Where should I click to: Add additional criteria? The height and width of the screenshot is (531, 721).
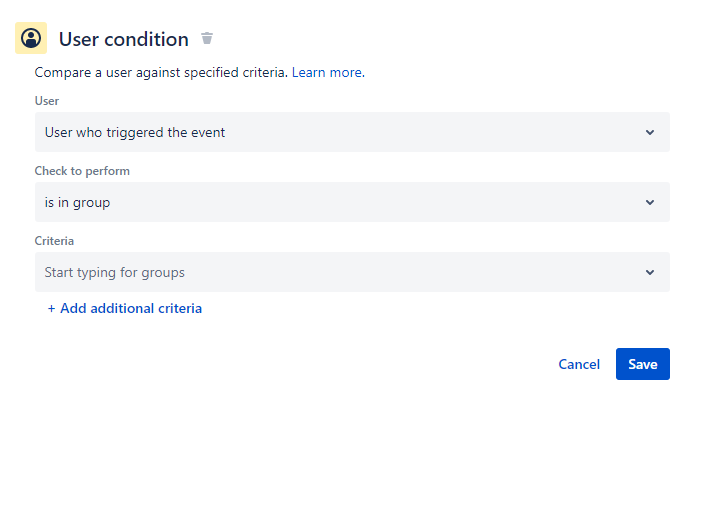click(x=130, y=308)
